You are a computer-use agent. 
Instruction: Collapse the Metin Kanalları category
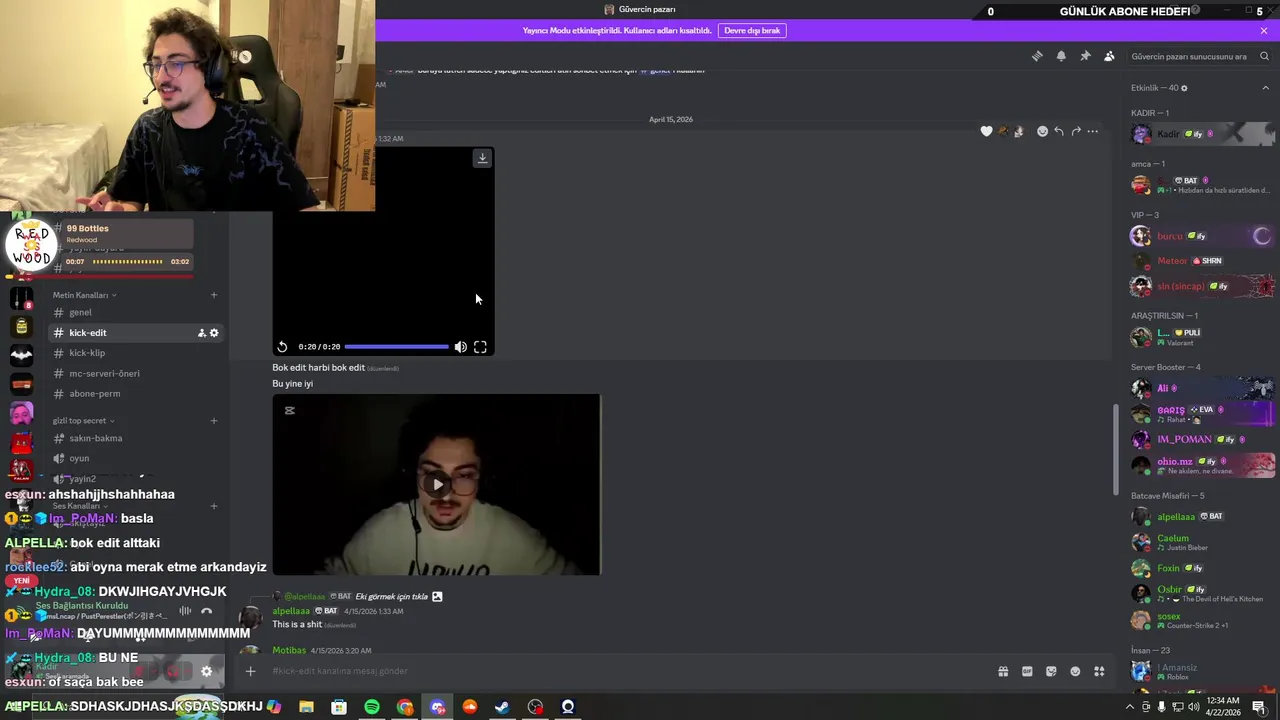[84, 295]
